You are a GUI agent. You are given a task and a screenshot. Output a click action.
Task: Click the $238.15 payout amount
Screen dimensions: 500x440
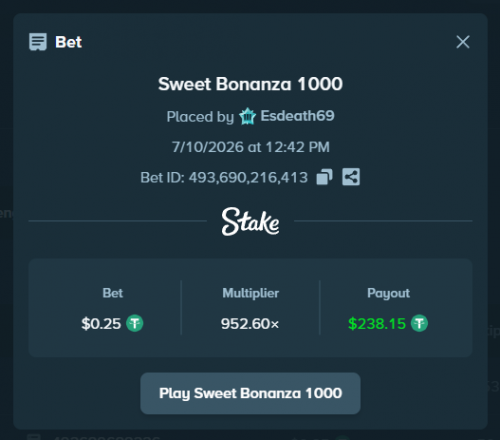coord(377,324)
